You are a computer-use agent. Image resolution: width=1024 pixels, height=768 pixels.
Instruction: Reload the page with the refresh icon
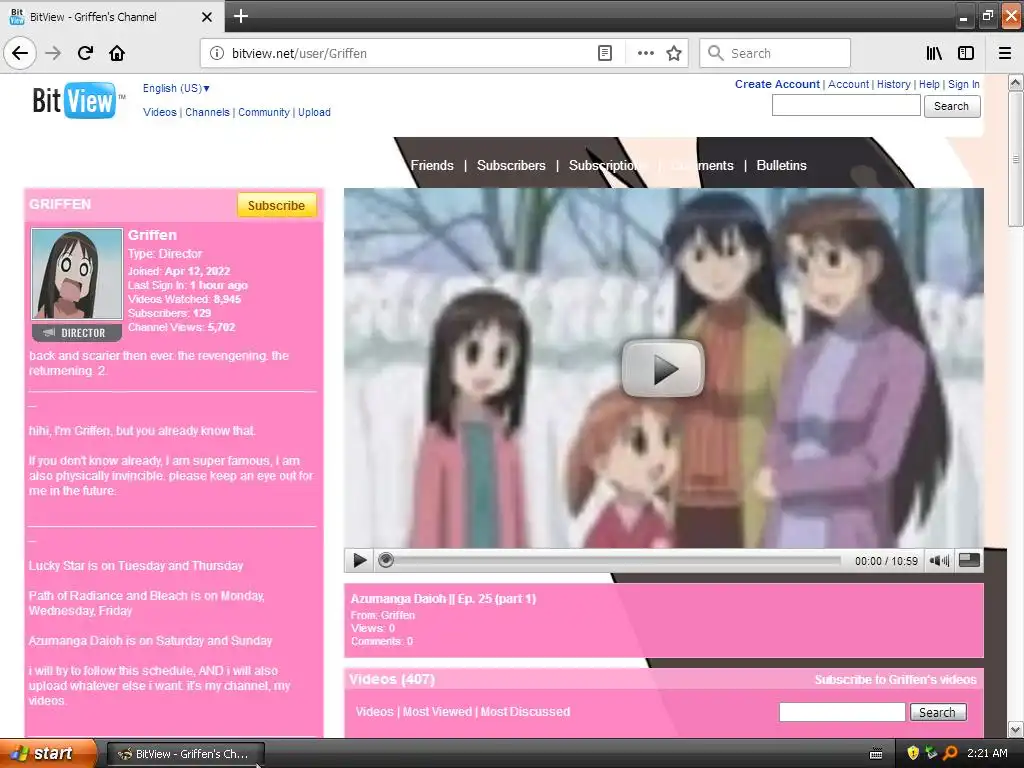(85, 53)
